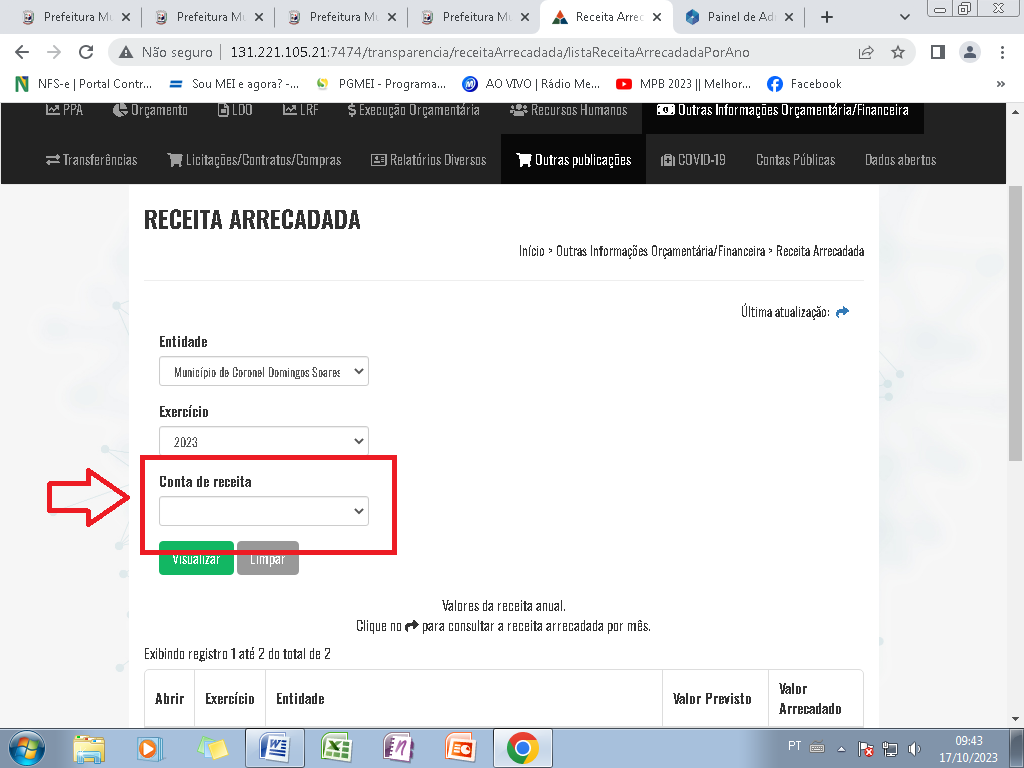Click Outras Informações Orçamentária/Financeira breadcrumb

(x=660, y=251)
